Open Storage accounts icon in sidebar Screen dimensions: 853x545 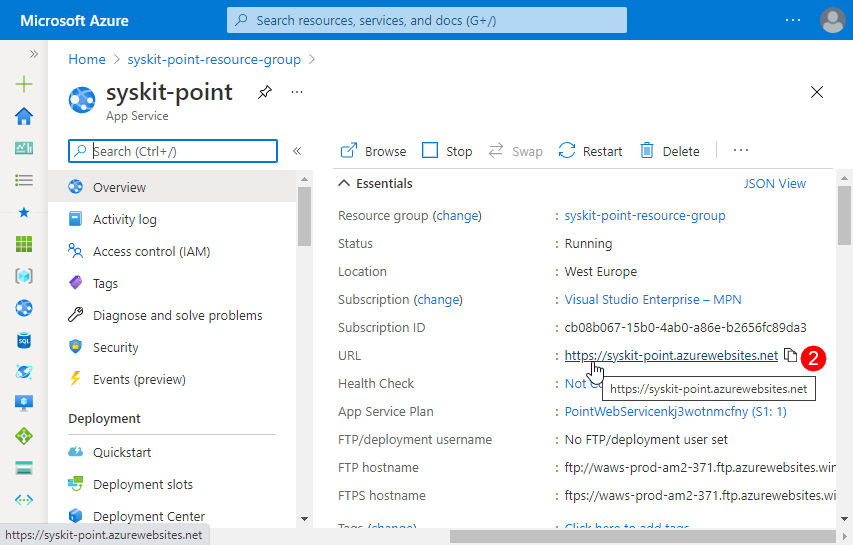[24, 468]
